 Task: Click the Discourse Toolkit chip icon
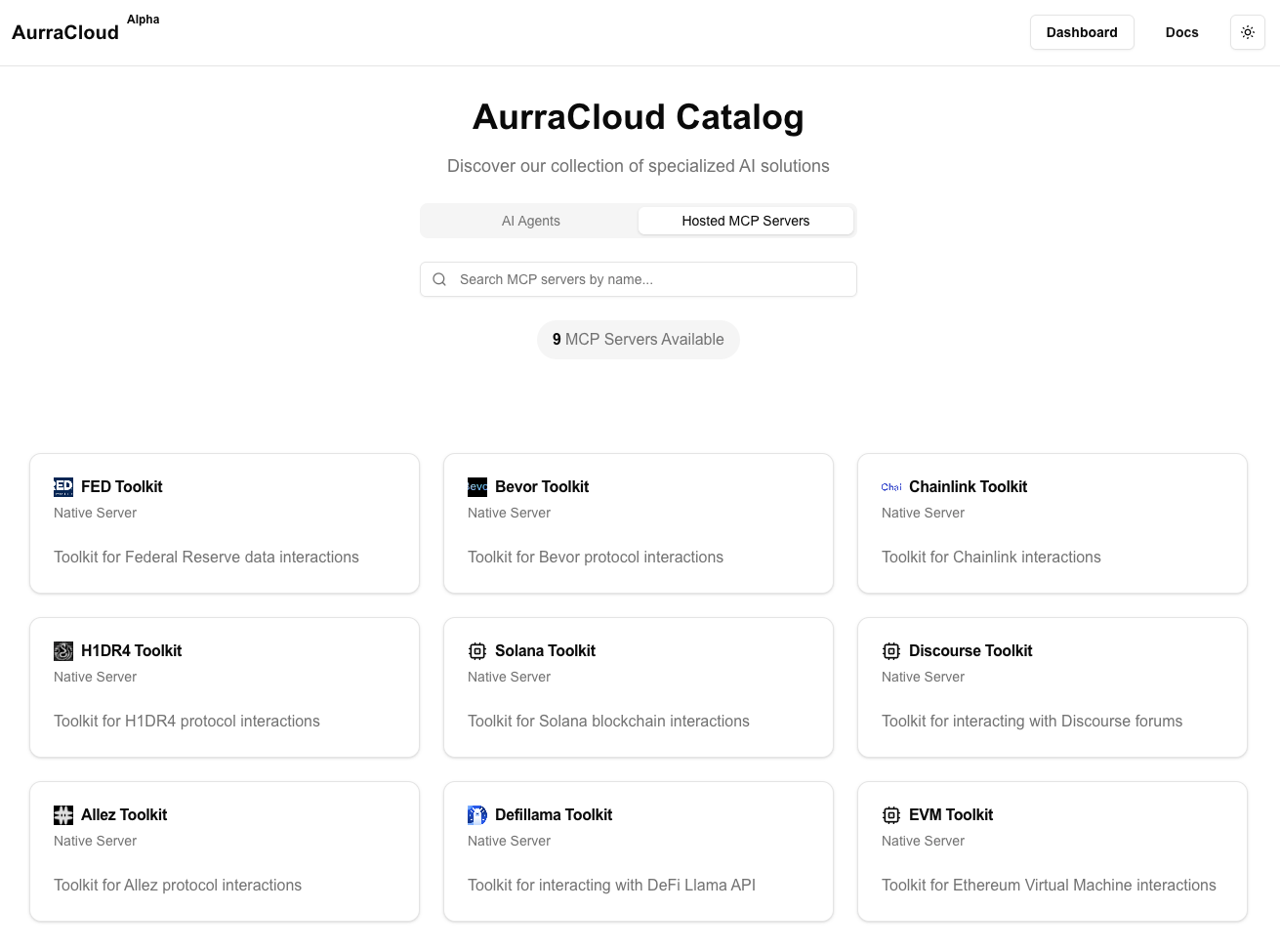coord(891,650)
